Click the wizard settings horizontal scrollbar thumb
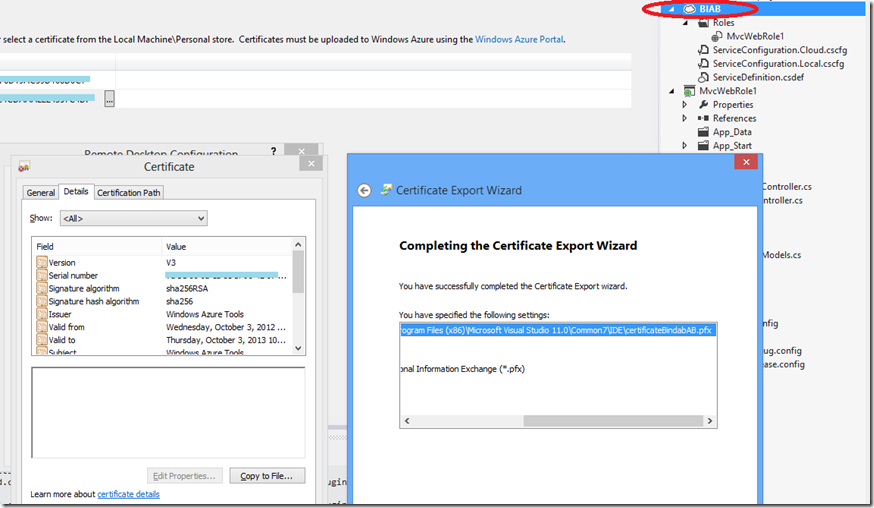 [613, 421]
